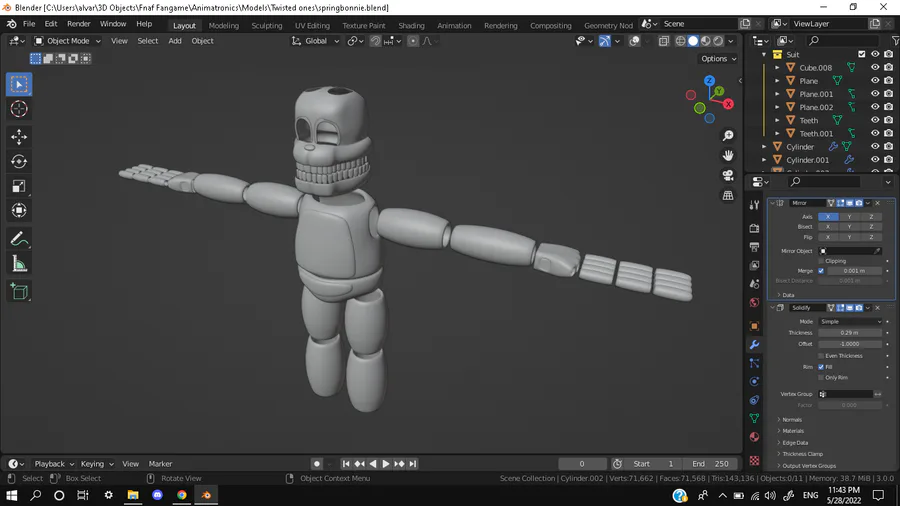The height and width of the screenshot is (506, 900).
Task: Hide Cube.008 with its eye icon
Action: (875, 68)
